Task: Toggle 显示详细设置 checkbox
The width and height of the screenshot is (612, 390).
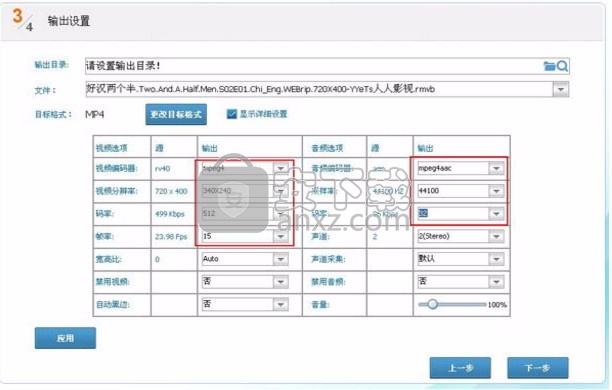Action: (231, 114)
